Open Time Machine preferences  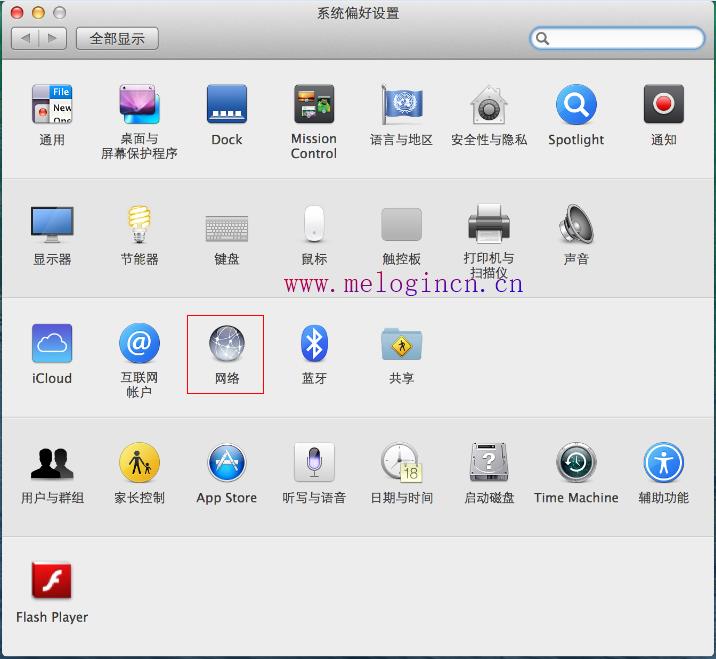click(x=576, y=463)
